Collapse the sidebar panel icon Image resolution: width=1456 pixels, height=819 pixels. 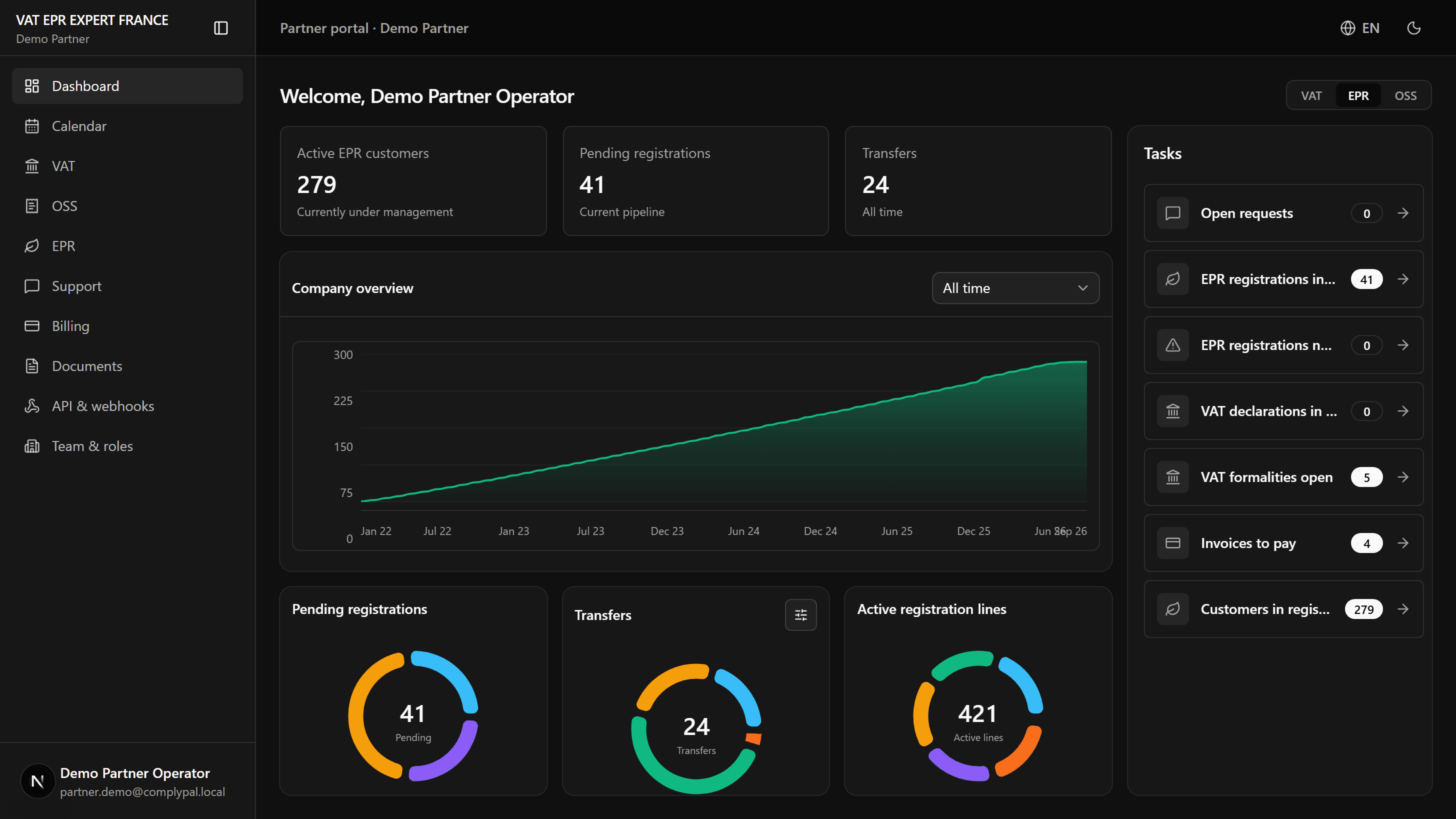tap(221, 27)
